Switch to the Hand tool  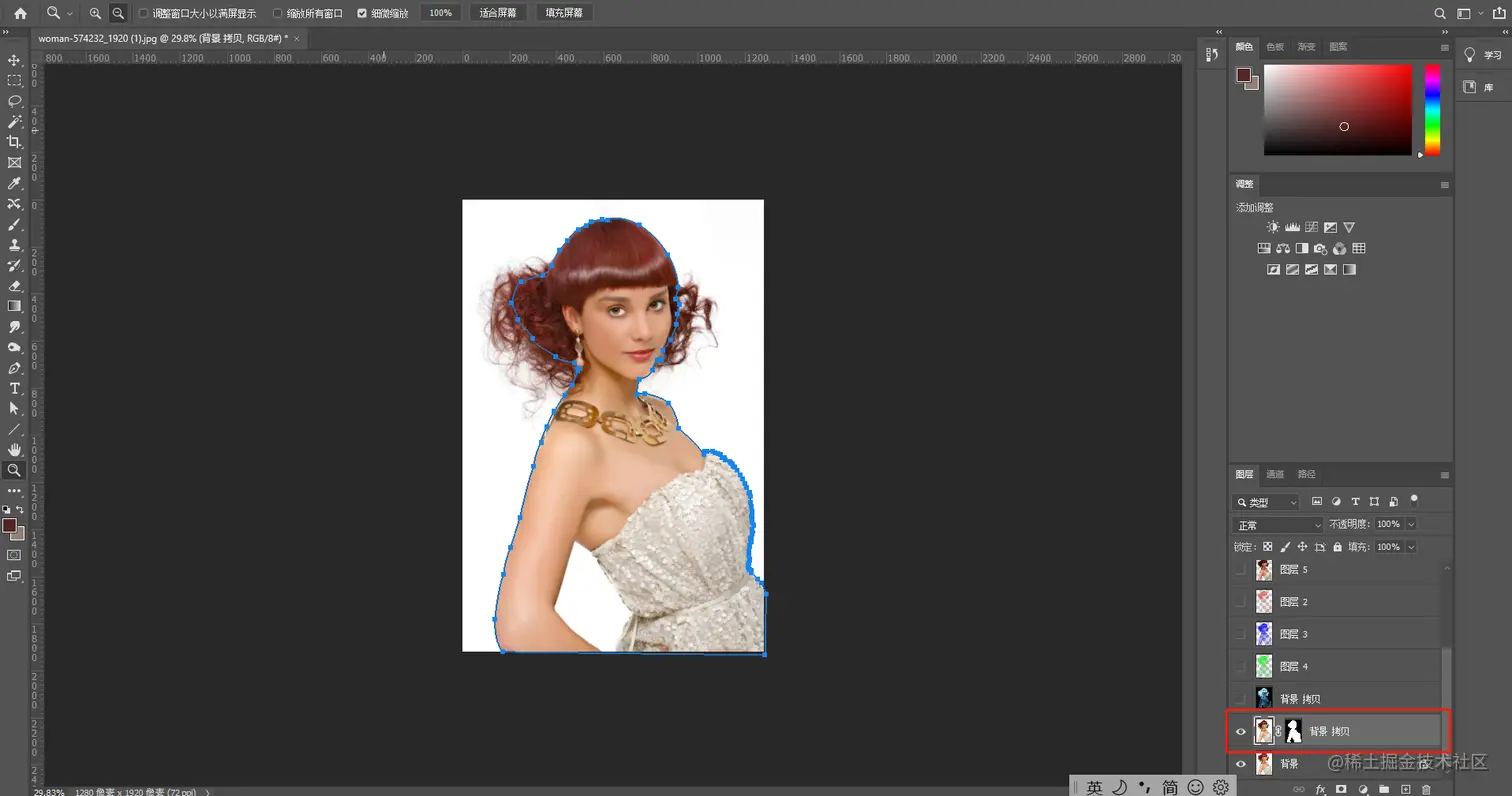point(14,450)
